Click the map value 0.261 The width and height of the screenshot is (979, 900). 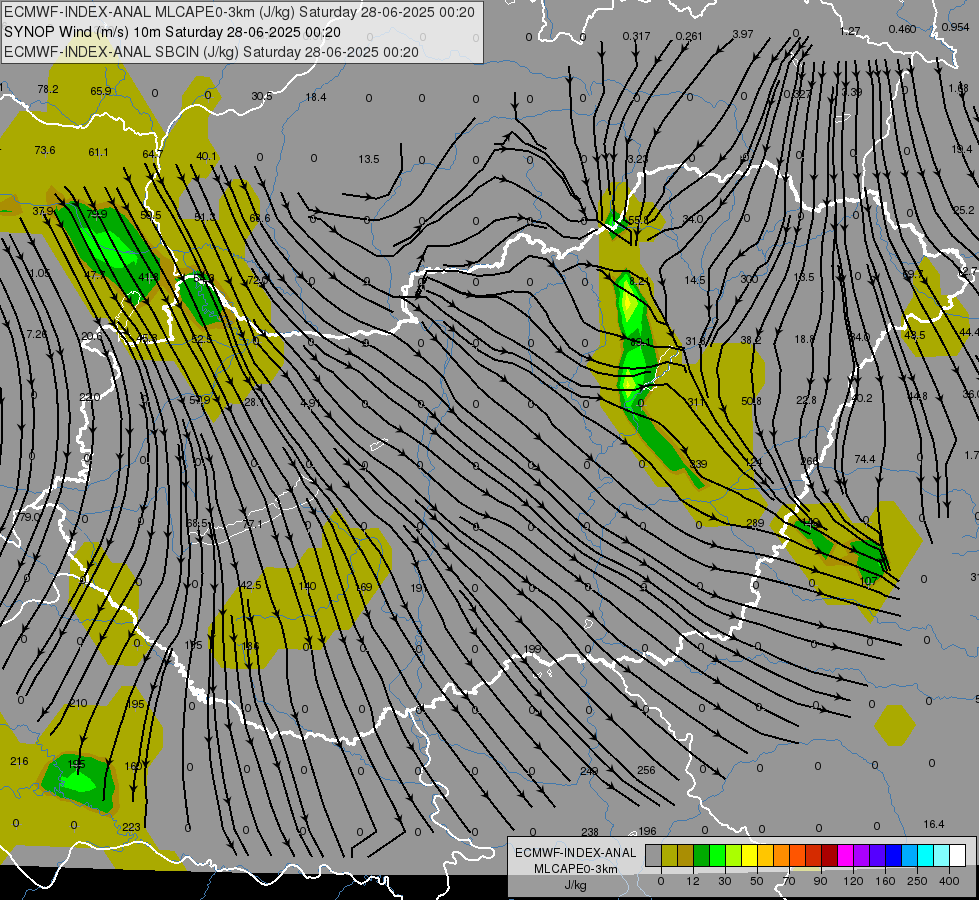[x=689, y=36]
